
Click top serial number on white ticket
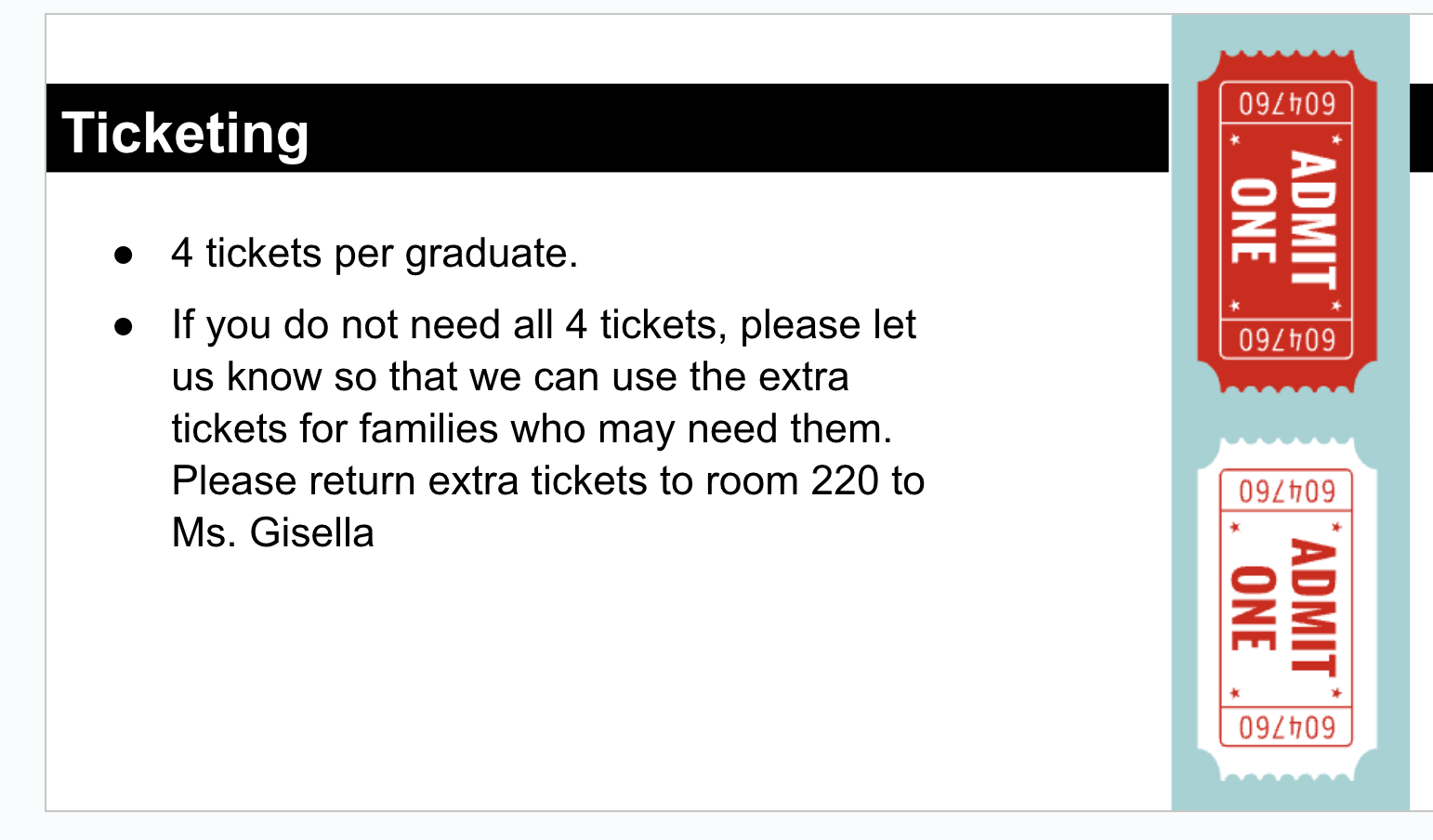1286,491
